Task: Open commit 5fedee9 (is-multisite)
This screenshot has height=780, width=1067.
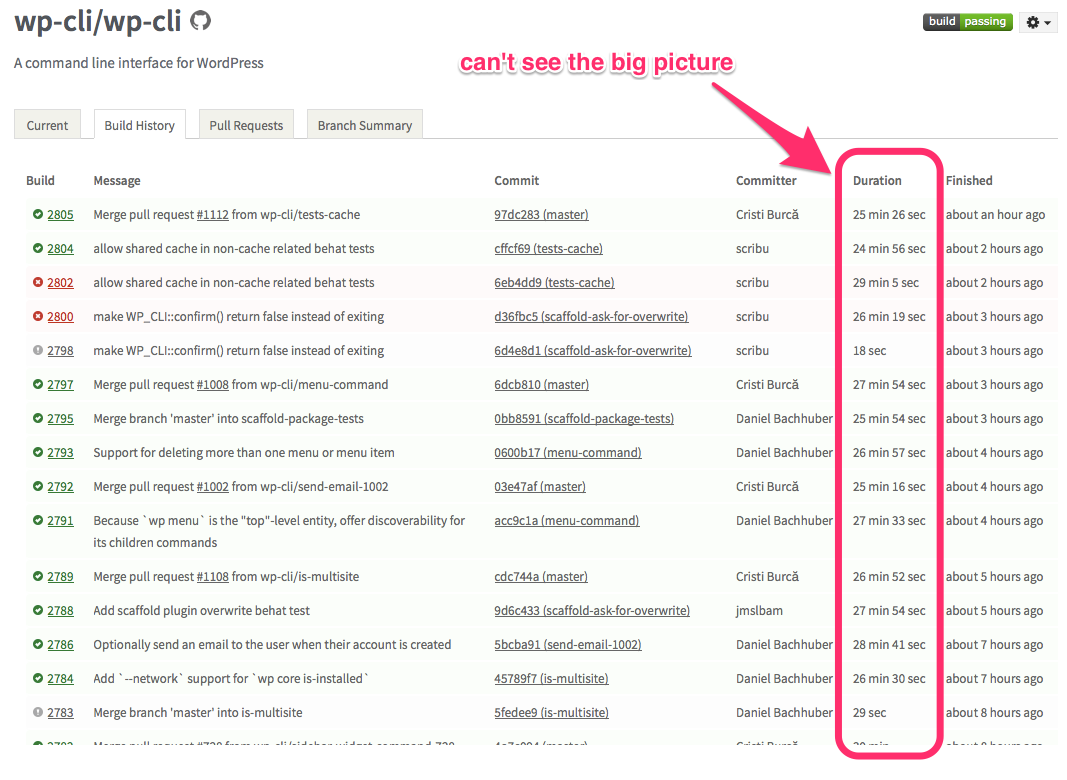Action: (552, 713)
